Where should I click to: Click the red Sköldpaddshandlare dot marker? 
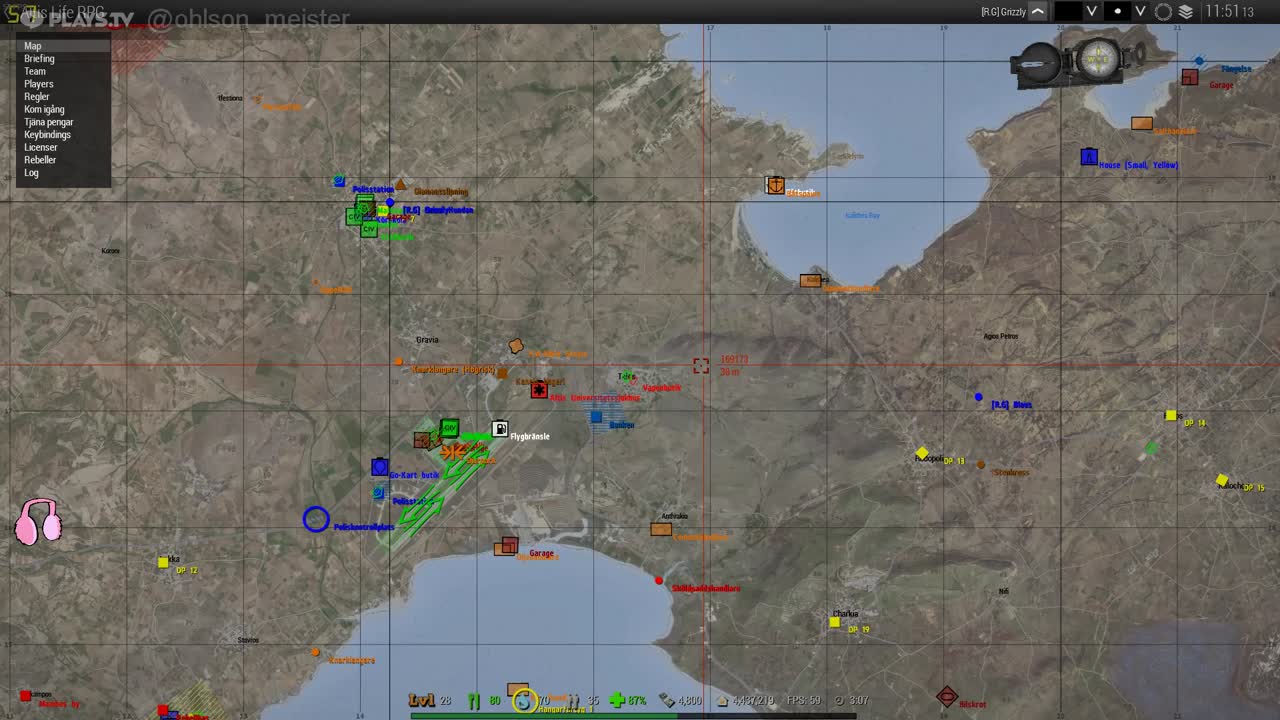click(659, 581)
